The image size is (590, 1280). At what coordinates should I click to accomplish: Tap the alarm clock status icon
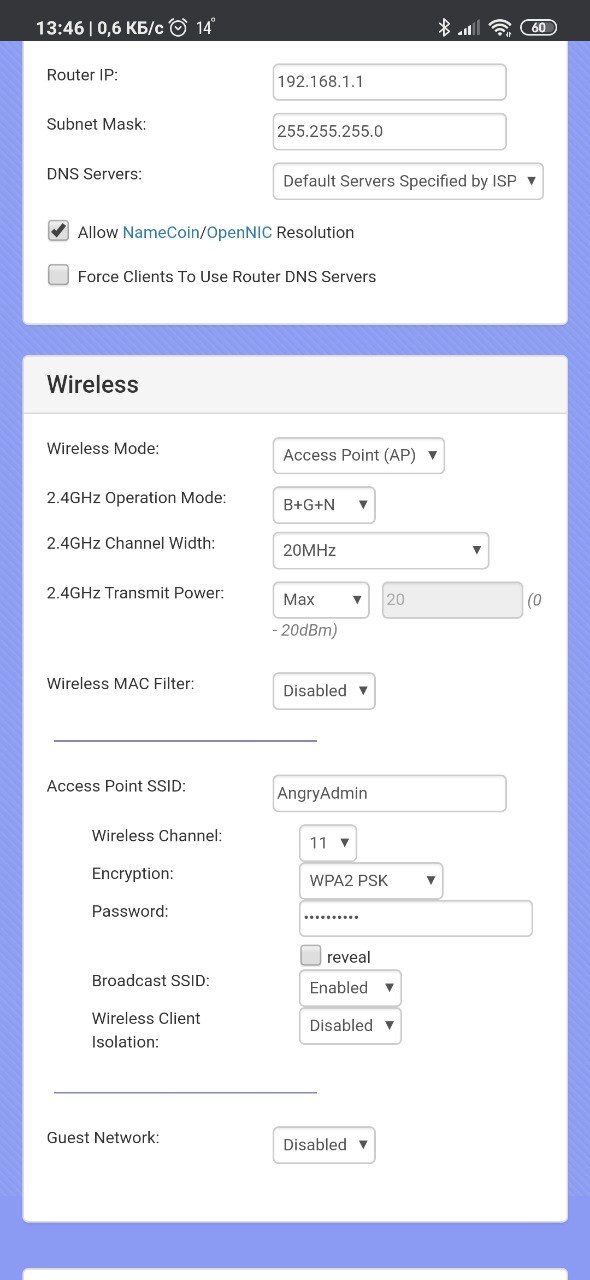178,28
